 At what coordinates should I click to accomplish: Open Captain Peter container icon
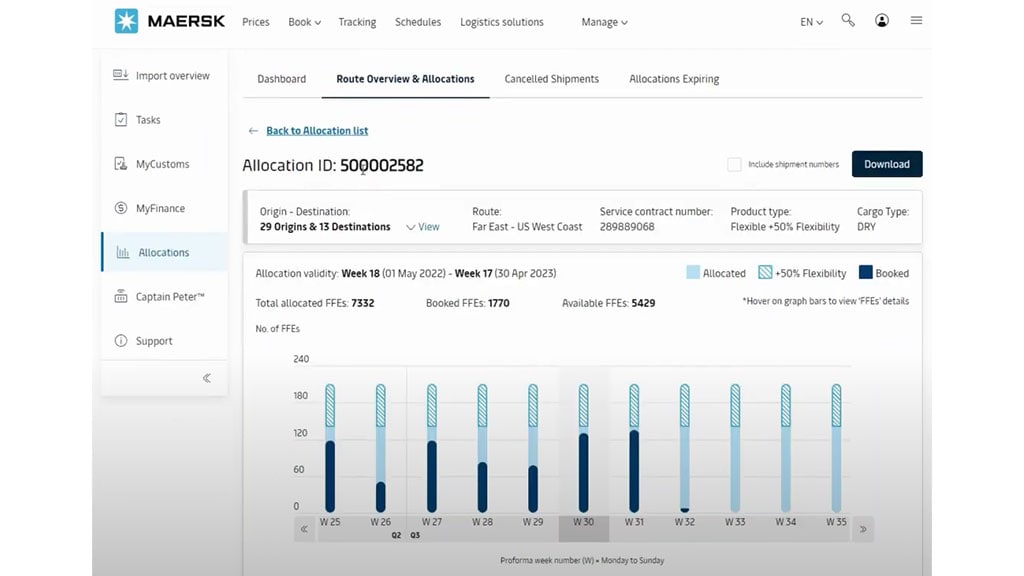point(120,297)
